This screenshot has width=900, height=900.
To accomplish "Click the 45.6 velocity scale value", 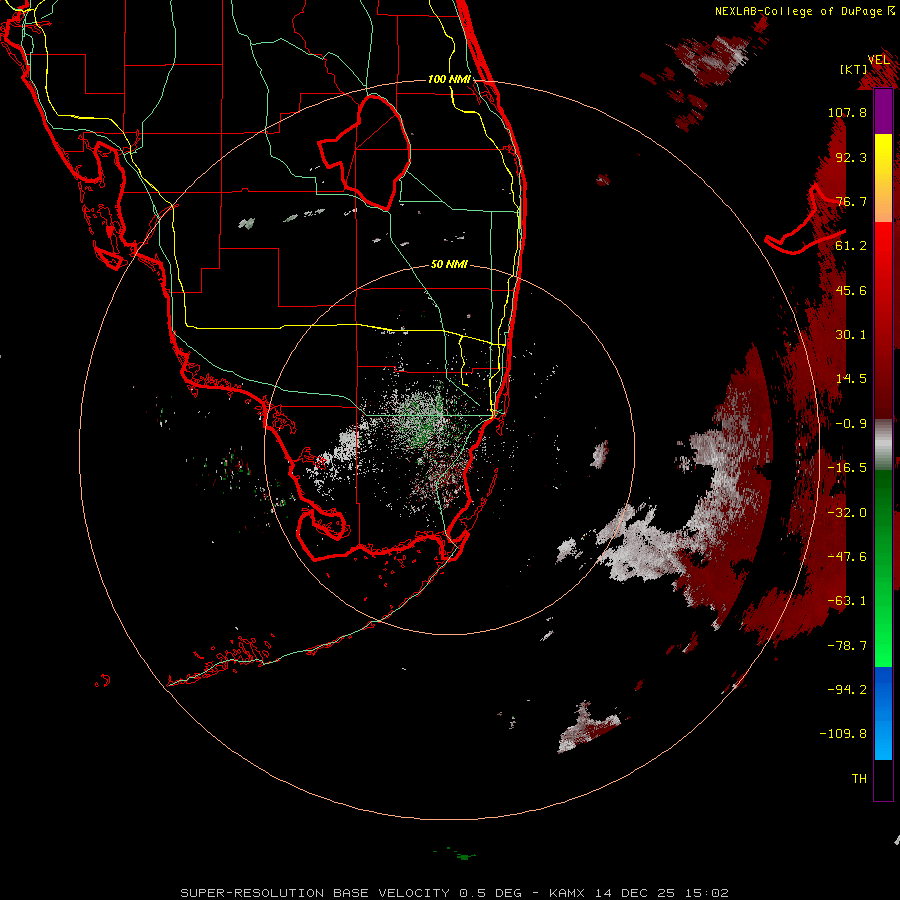I will click(x=851, y=290).
